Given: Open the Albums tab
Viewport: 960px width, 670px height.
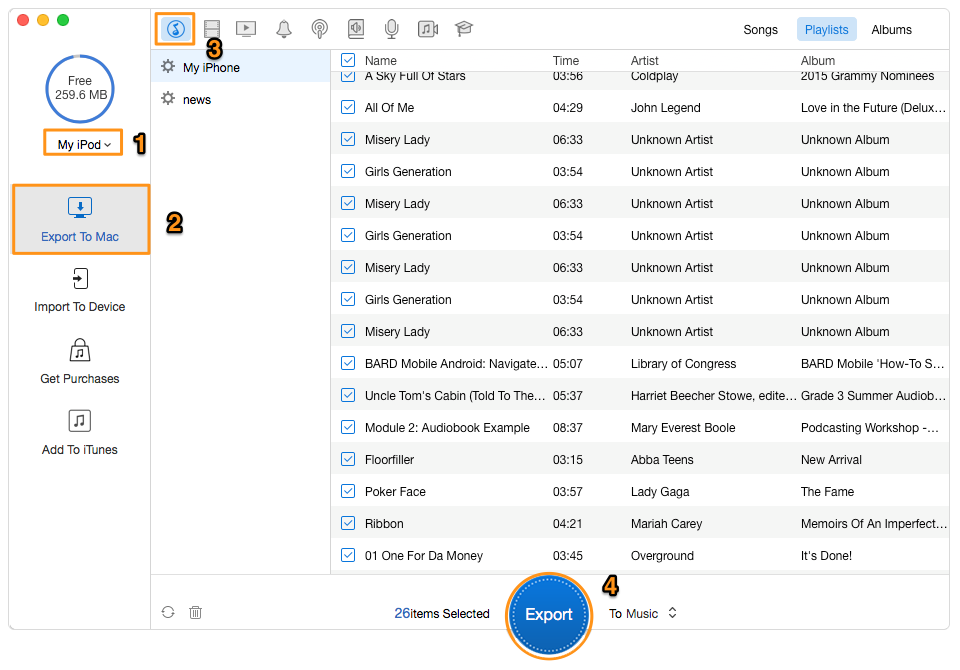Looking at the screenshot, I should [x=891, y=29].
